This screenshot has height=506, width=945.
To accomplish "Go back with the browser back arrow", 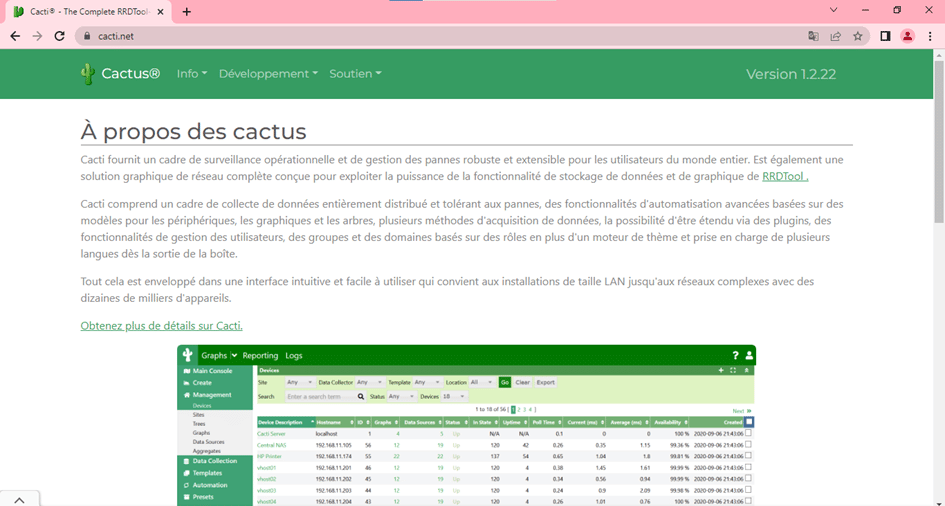I will 15,36.
